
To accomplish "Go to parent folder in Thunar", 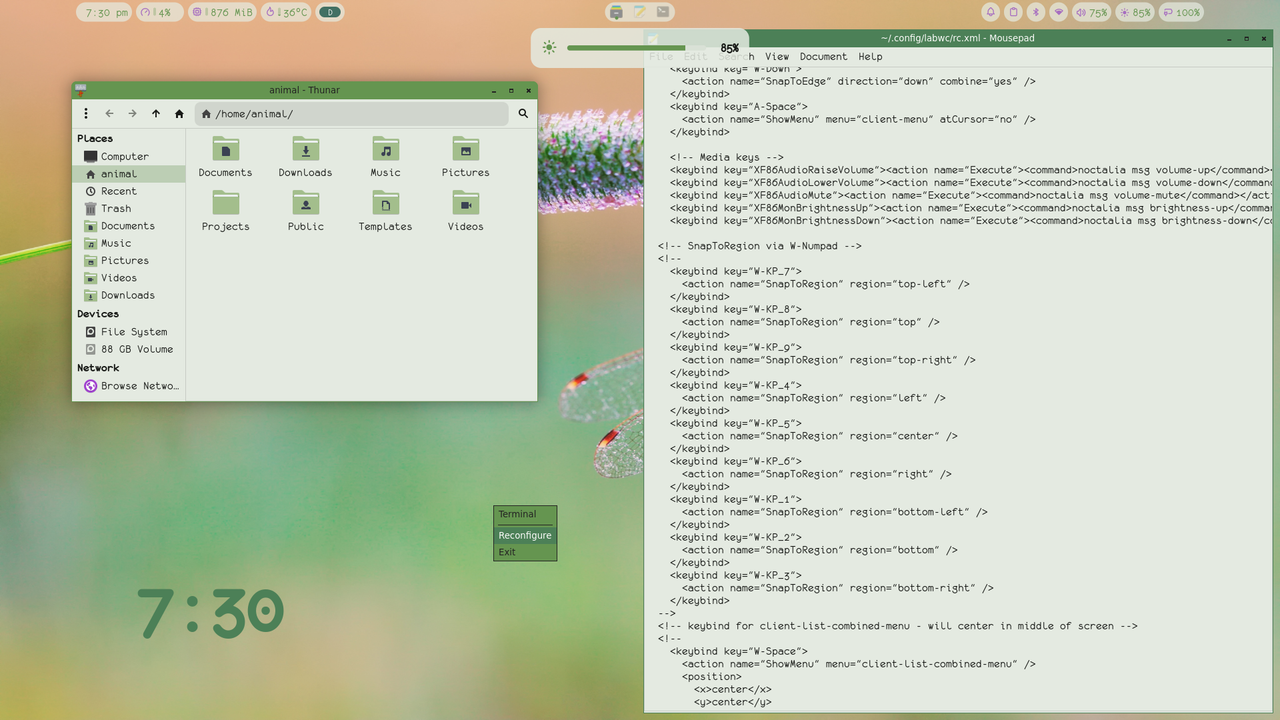I will [156, 114].
